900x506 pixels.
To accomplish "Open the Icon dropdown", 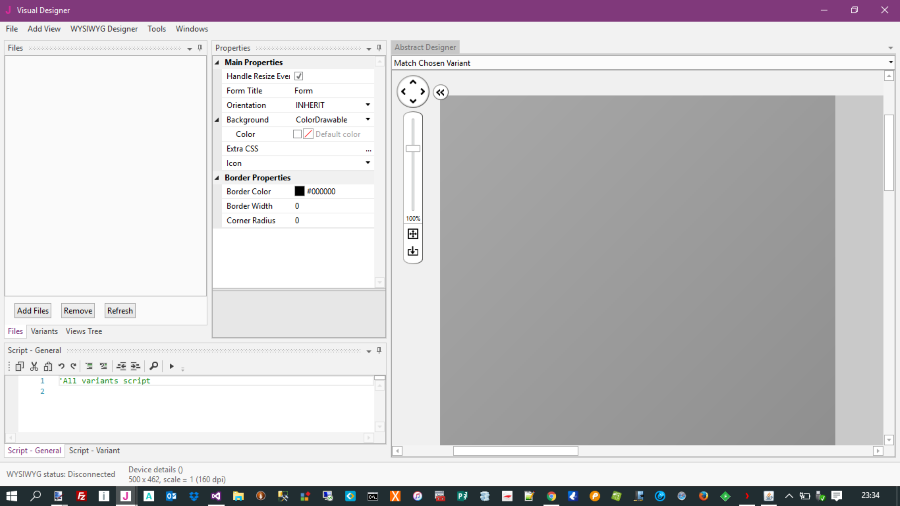I will point(368,163).
